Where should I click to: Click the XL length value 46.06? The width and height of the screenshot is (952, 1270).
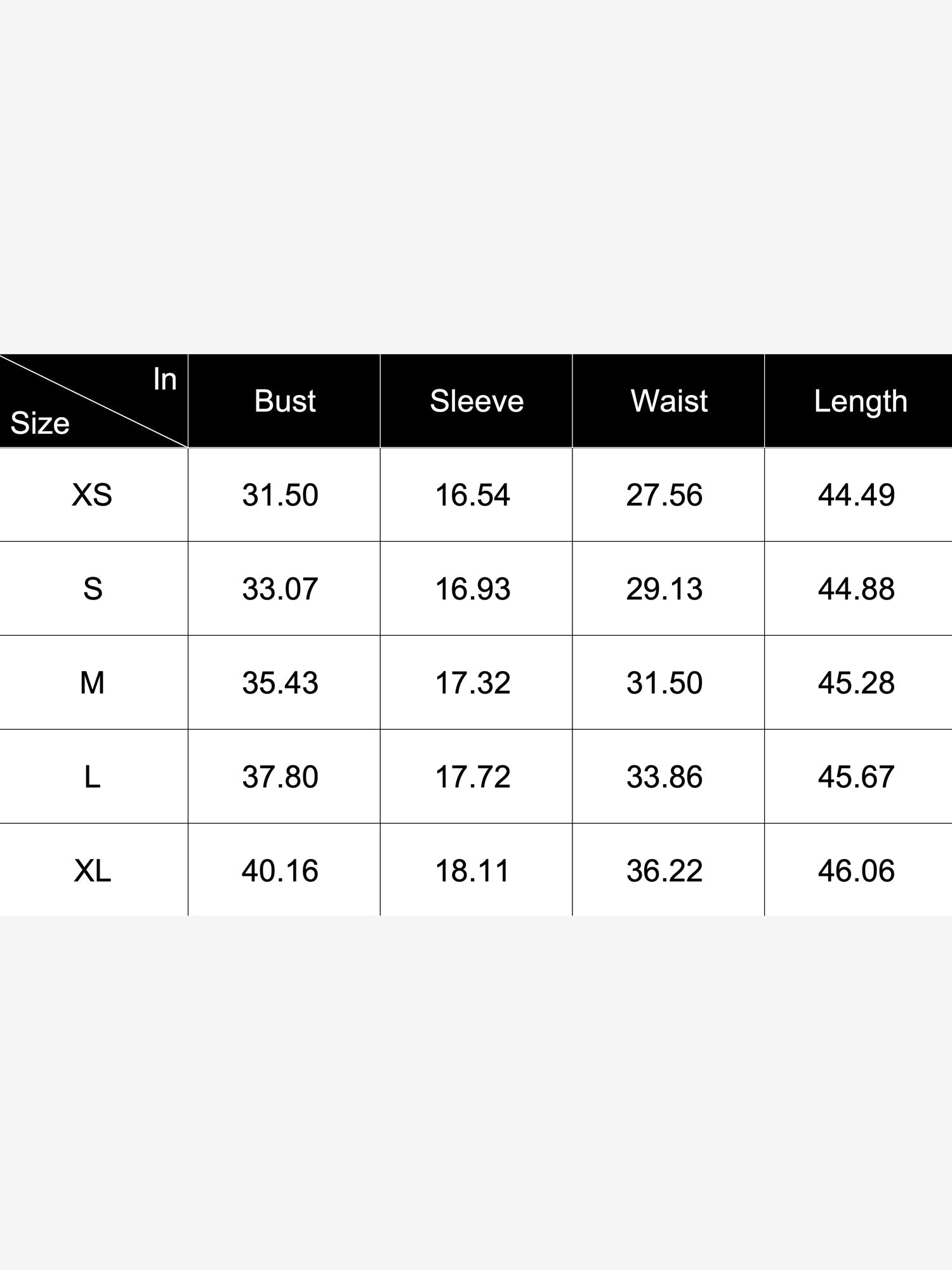tap(856, 871)
